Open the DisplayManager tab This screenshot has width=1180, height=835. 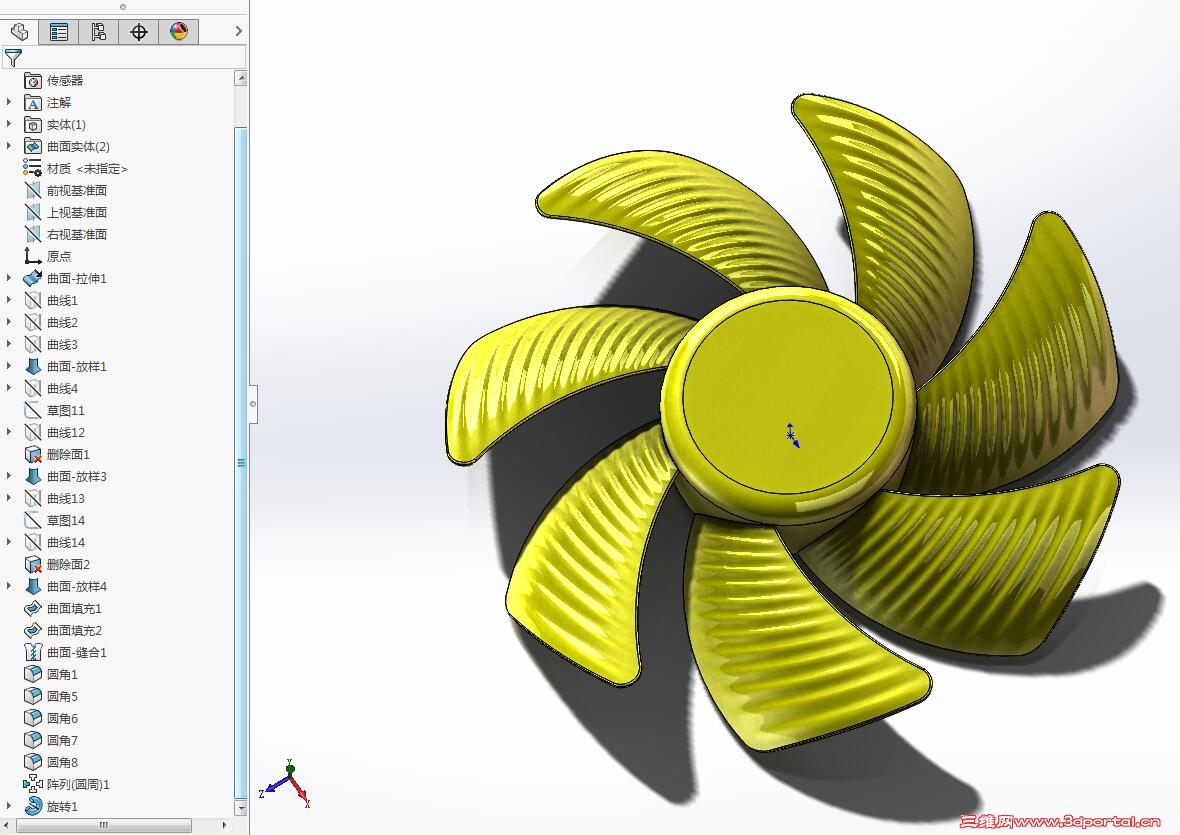coord(178,32)
